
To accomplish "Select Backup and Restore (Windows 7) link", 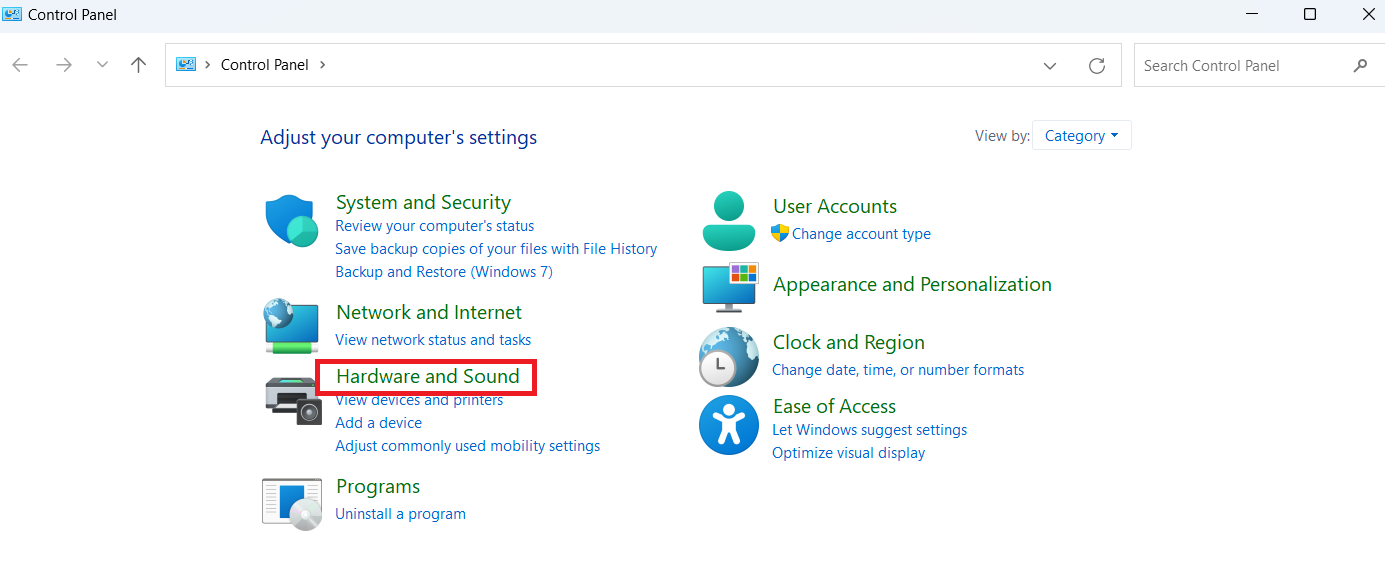I will coord(444,272).
